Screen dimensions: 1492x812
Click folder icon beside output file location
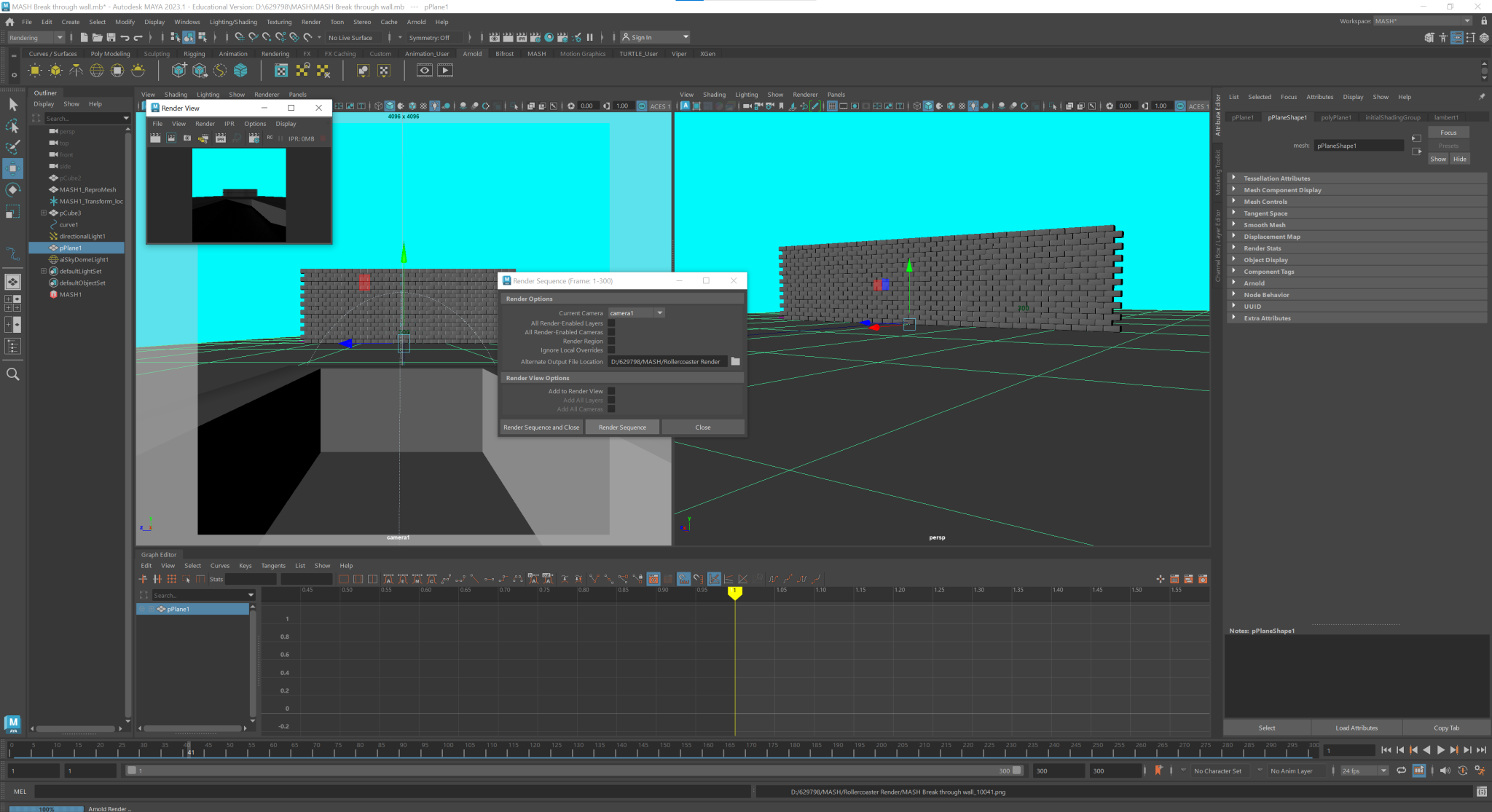[736, 361]
